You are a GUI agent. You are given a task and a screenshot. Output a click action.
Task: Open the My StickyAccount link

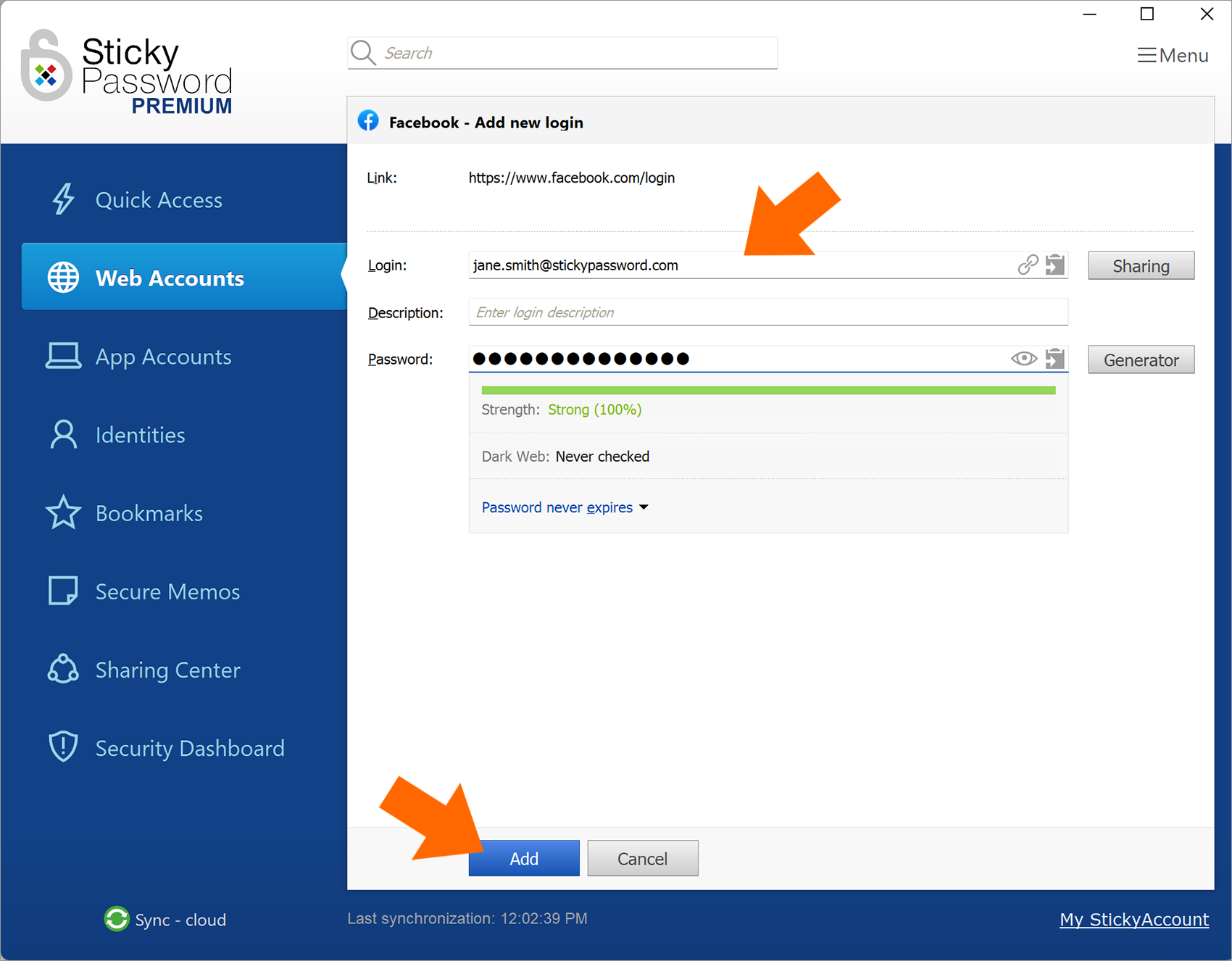pyautogui.click(x=1134, y=919)
